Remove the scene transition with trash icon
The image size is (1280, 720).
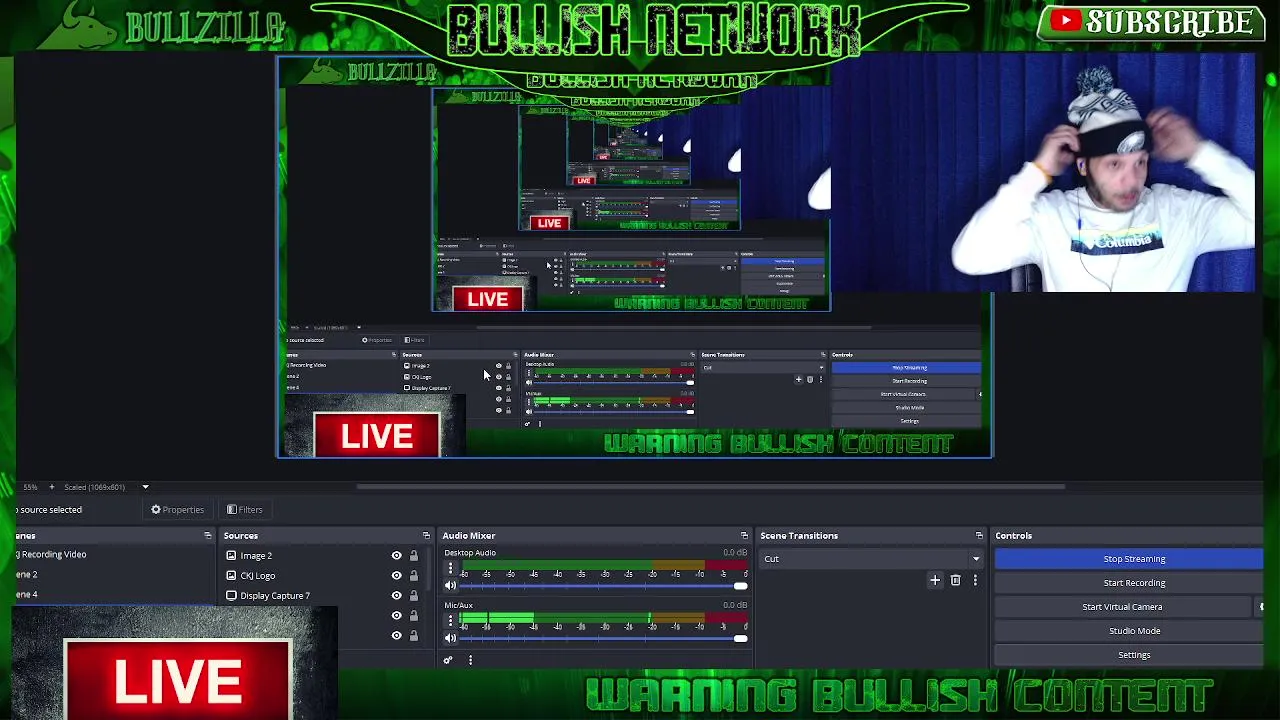click(955, 580)
